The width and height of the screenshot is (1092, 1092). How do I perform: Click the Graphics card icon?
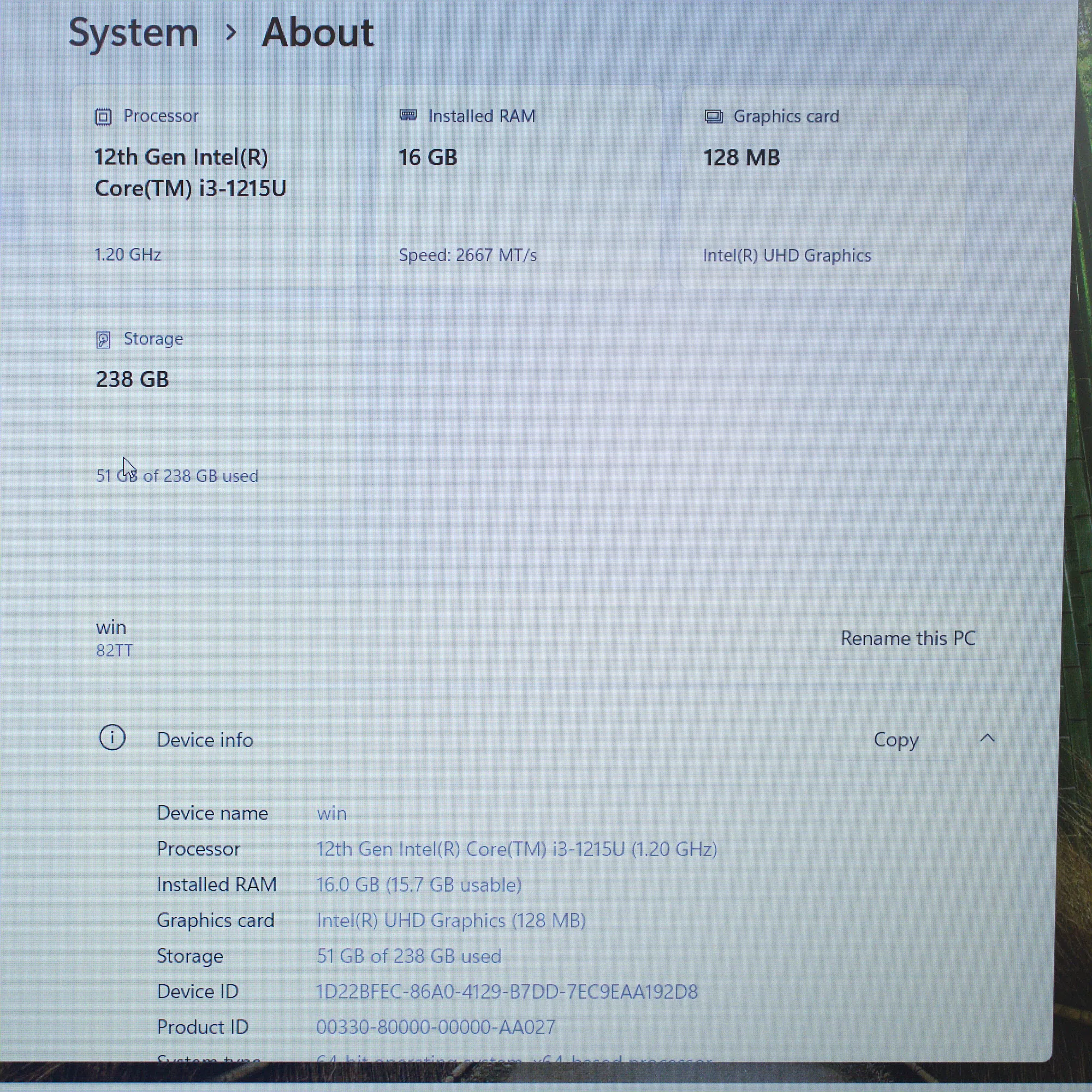click(713, 117)
